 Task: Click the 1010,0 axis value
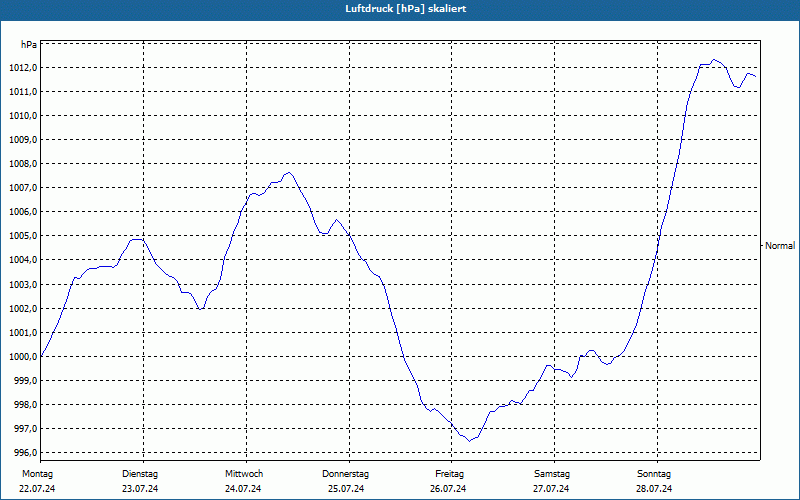point(23,116)
